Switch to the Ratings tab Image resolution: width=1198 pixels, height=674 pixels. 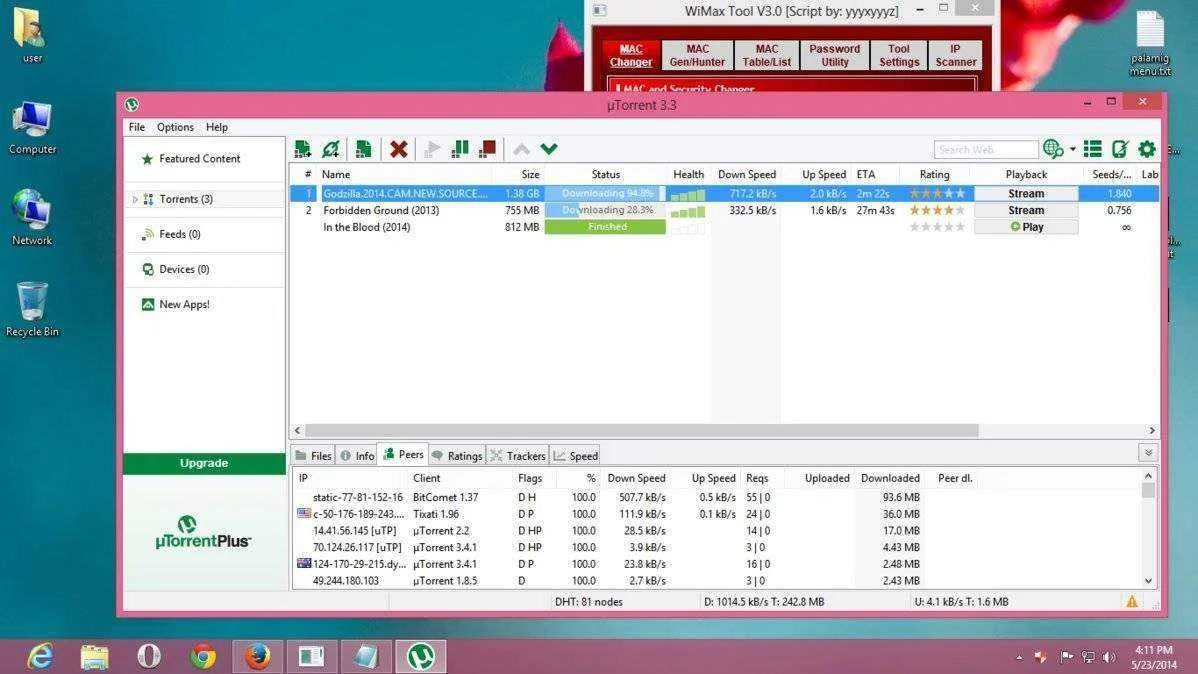[457, 455]
